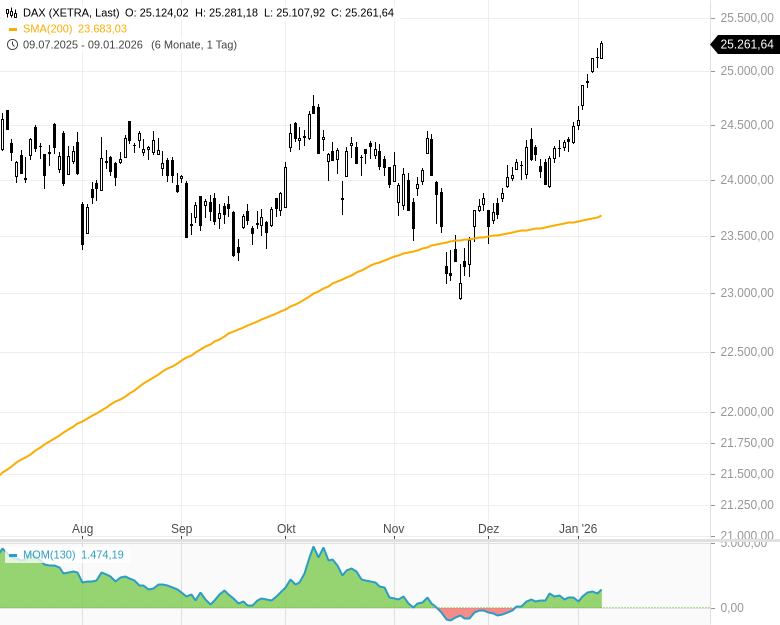Click the orange SMA(200) legend marker
Image resolution: width=780 pixels, height=625 pixels.
pos(12,29)
